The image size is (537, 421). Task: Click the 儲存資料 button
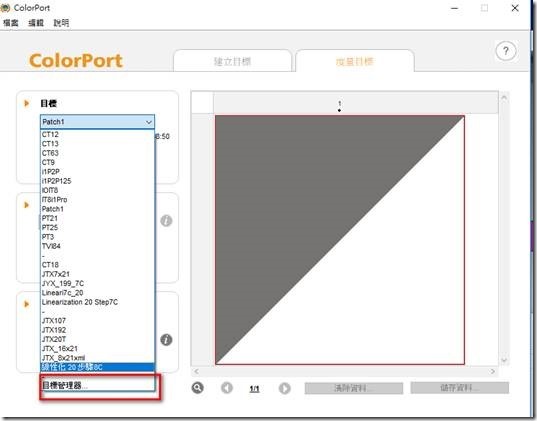click(x=460, y=388)
